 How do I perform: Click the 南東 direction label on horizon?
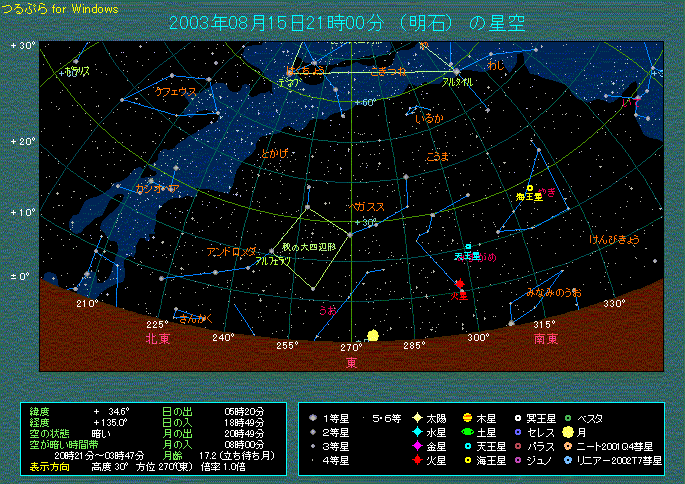point(546,338)
